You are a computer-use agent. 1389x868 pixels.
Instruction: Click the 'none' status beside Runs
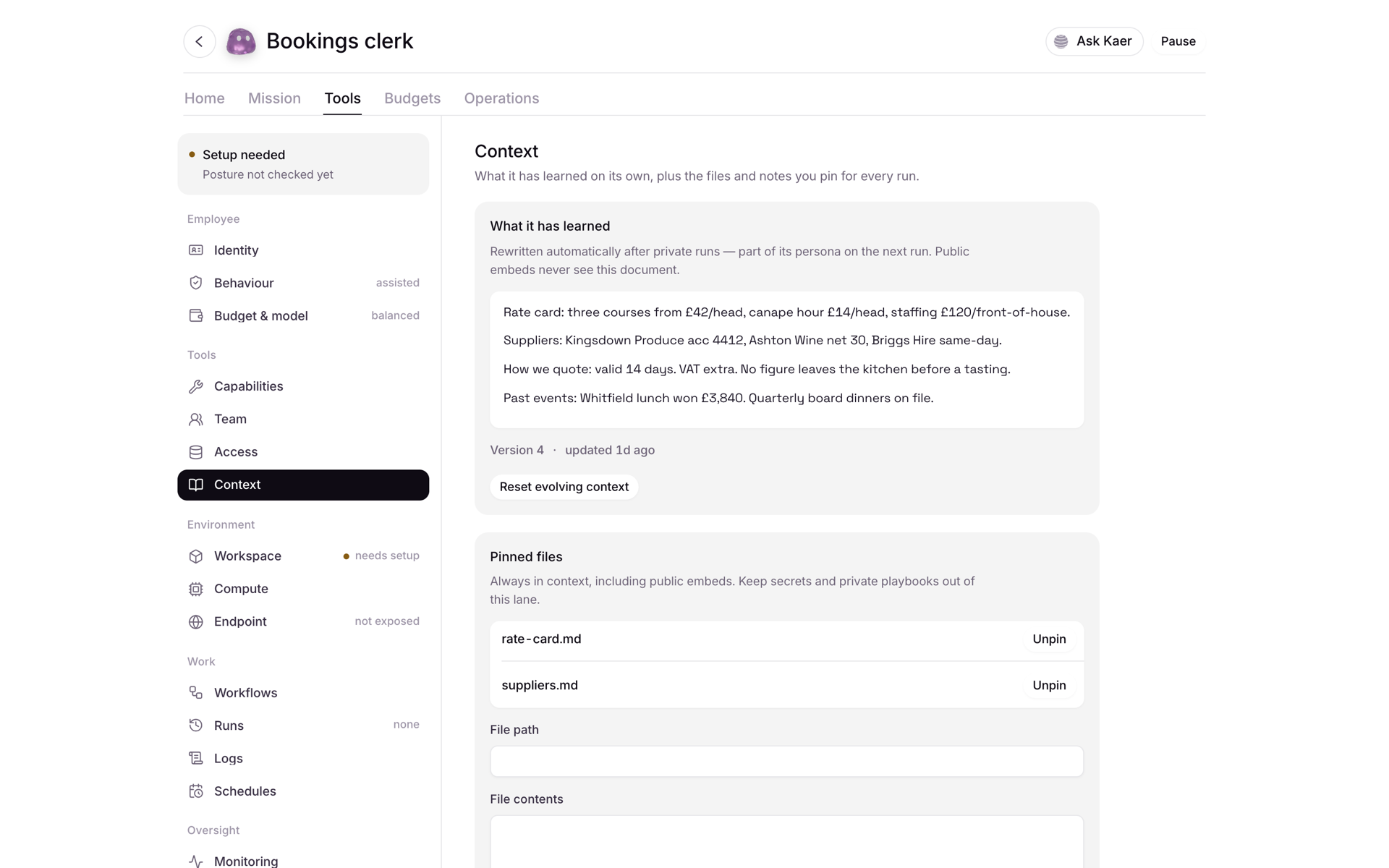point(406,725)
